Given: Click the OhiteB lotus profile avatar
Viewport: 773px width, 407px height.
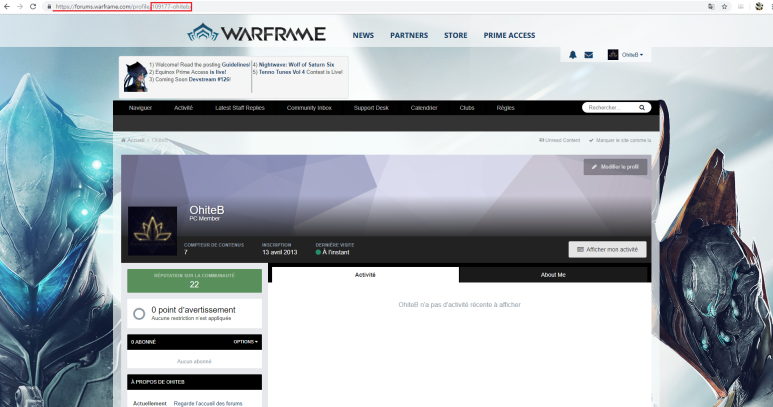Looking at the screenshot, I should [x=152, y=230].
